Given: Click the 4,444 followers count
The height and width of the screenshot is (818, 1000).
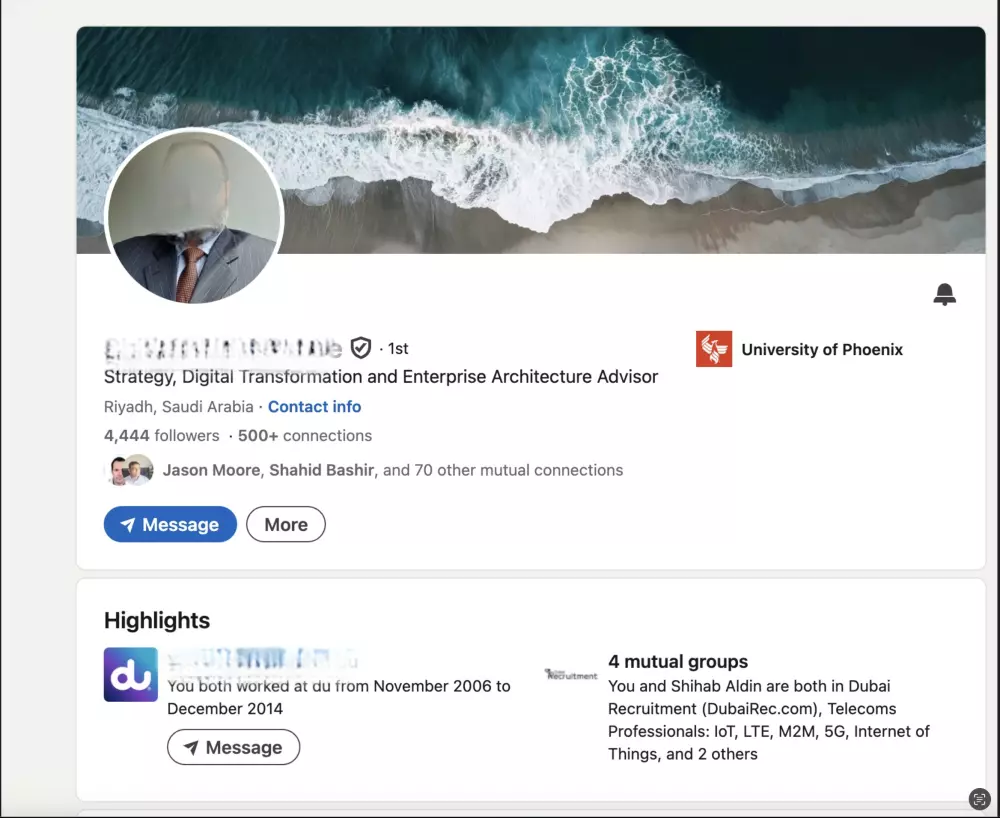Looking at the screenshot, I should point(161,435).
